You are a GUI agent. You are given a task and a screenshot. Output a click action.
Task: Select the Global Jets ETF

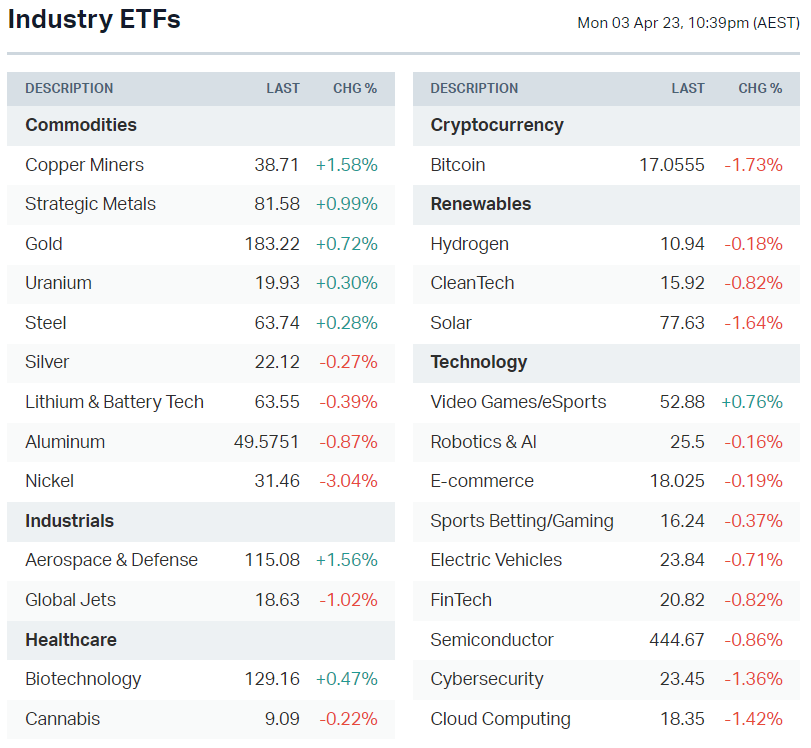(70, 600)
